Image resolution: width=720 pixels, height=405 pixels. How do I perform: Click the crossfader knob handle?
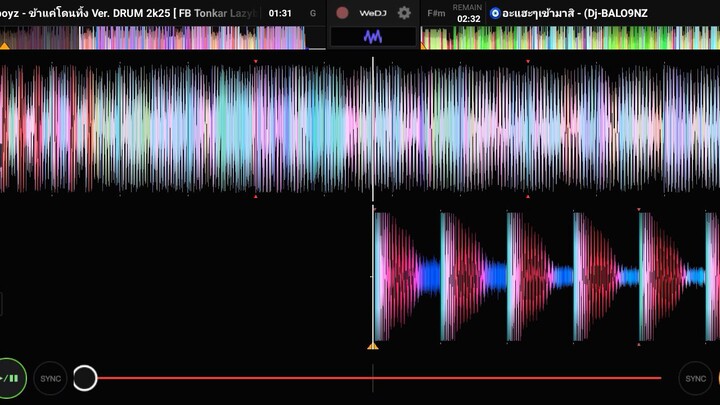[x=85, y=378]
